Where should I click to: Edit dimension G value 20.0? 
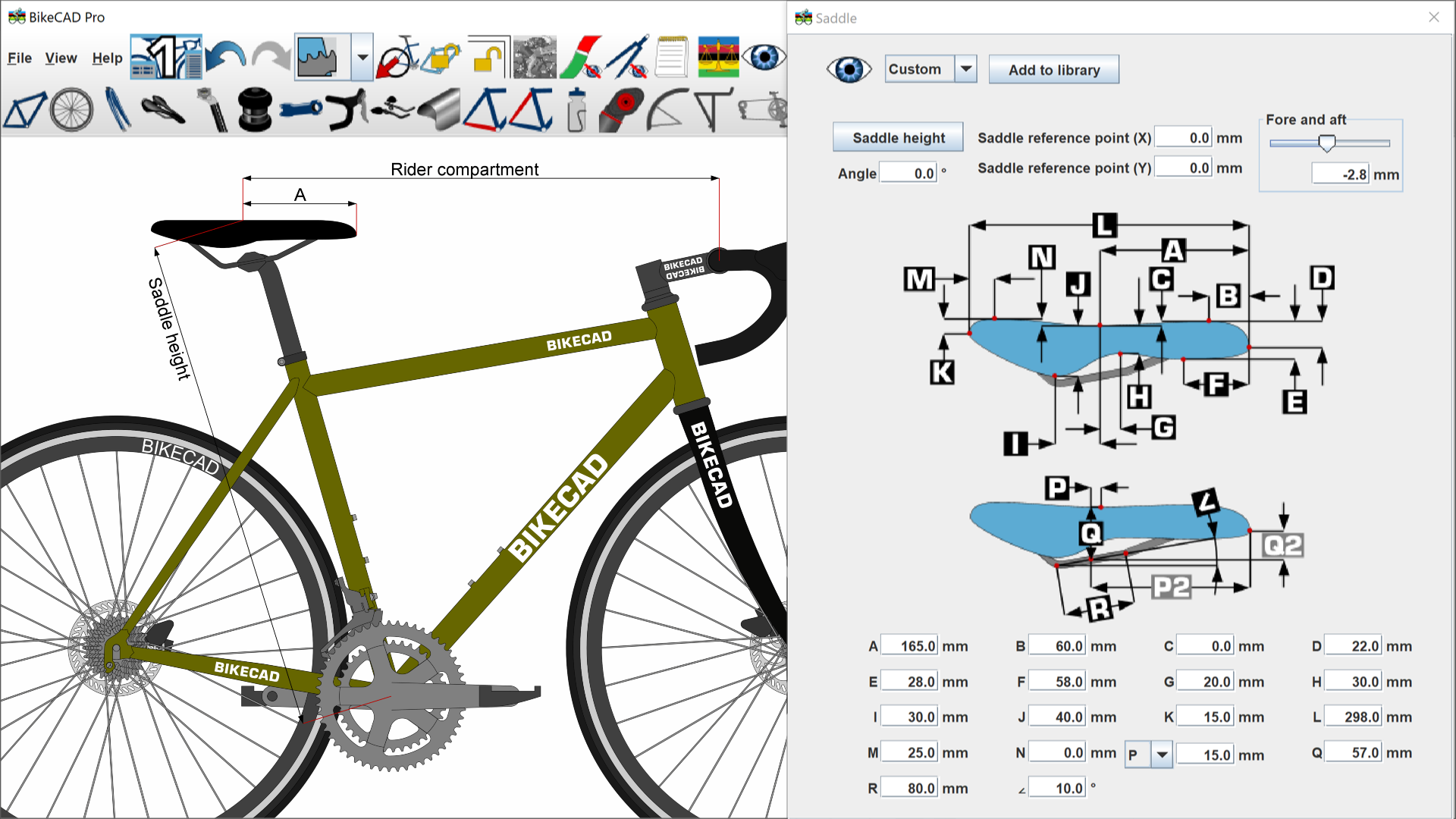click(x=1206, y=682)
